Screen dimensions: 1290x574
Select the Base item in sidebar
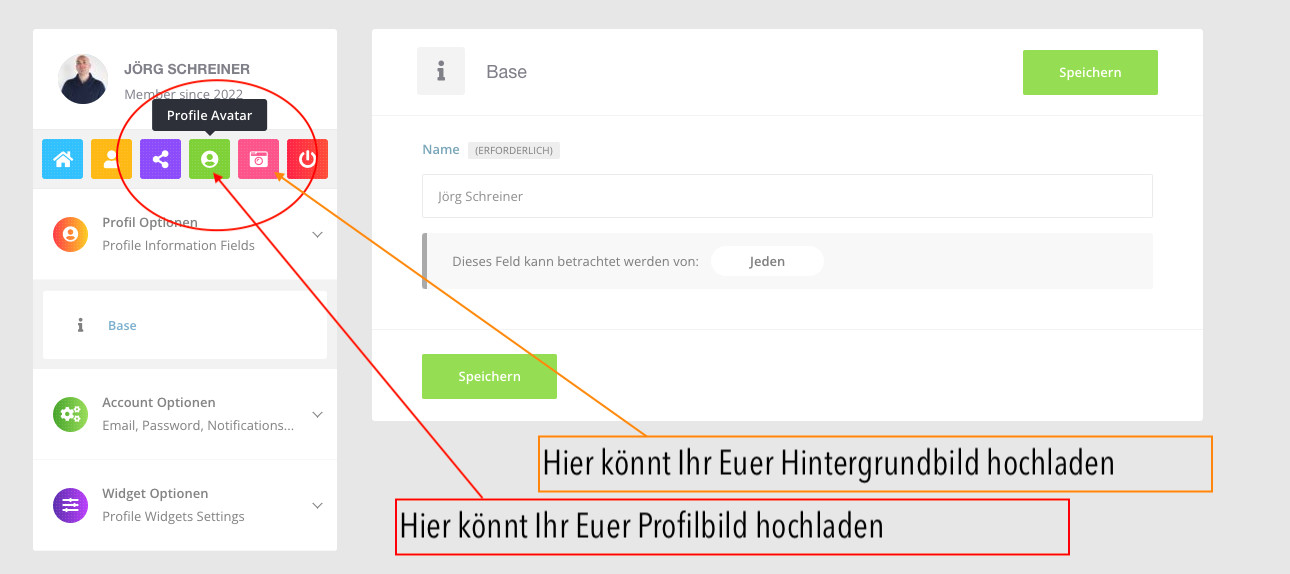pyautogui.click(x=122, y=325)
